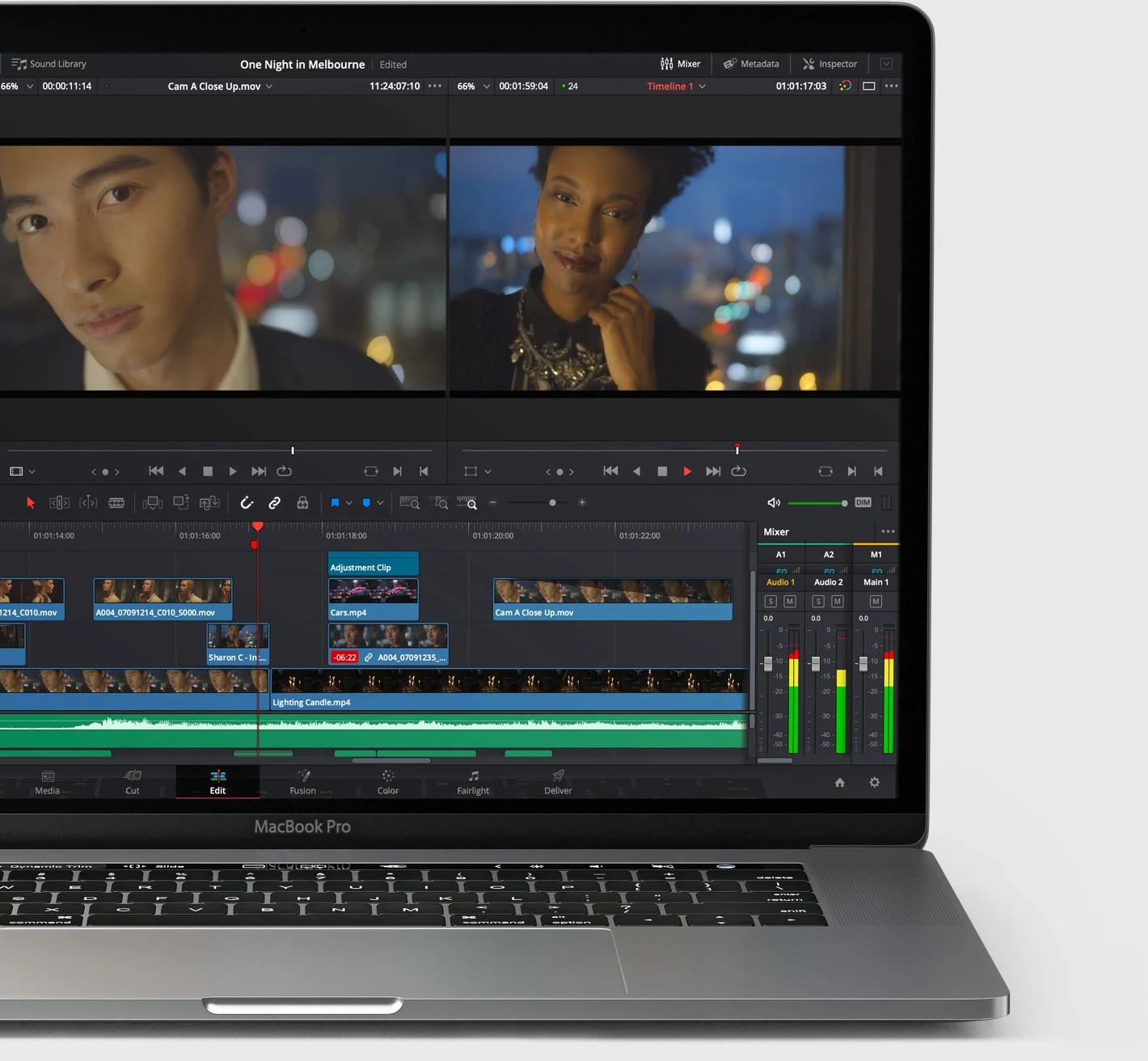Mute the Audio 2 channel
Viewport: 1148px width, 1061px height.
(838, 602)
